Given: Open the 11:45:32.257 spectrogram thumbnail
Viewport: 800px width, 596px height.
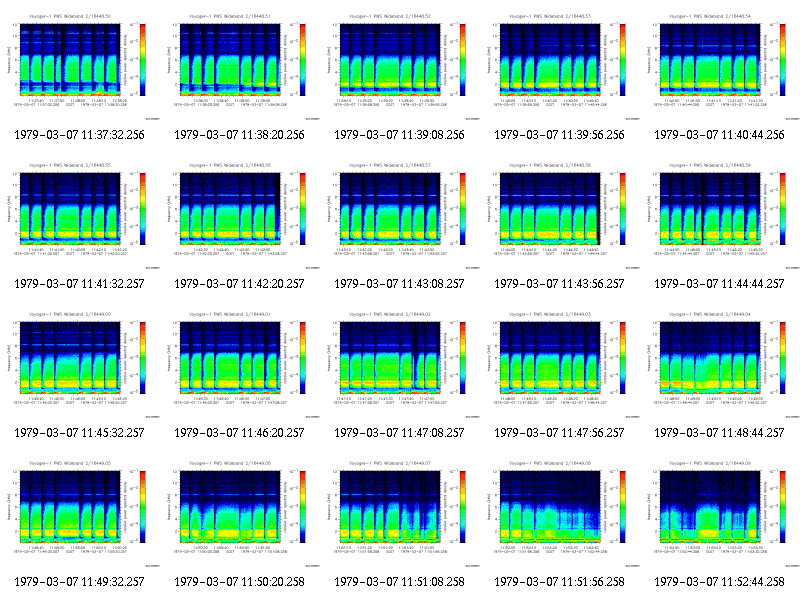Looking at the screenshot, I should pos(80,364).
